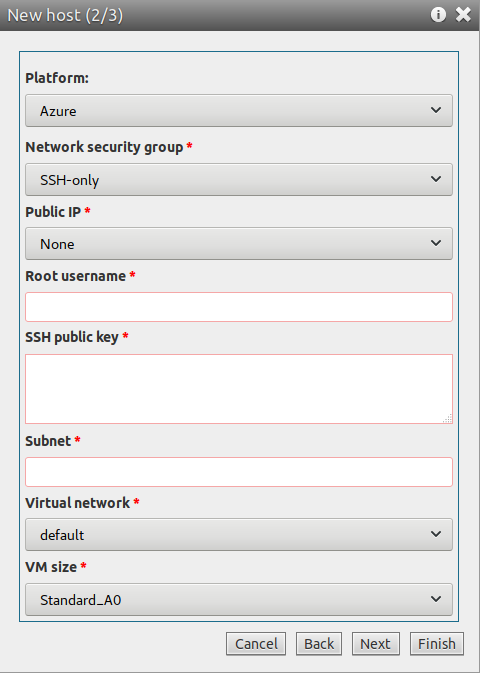Click the chevron arrow beside Standard_A0
This screenshot has width=480, height=673.
point(436,599)
